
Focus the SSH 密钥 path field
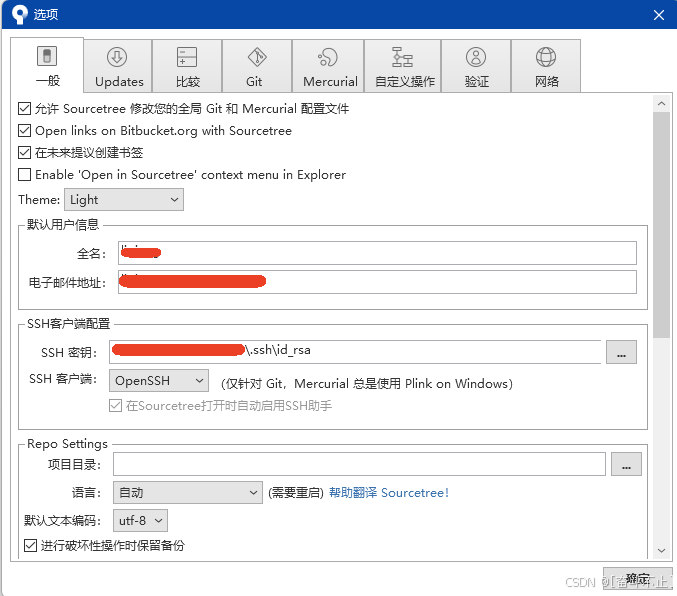click(x=355, y=352)
